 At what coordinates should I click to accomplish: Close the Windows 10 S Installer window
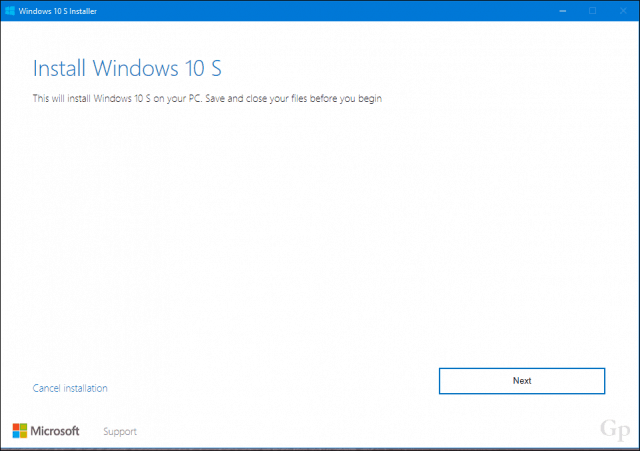pos(623,11)
